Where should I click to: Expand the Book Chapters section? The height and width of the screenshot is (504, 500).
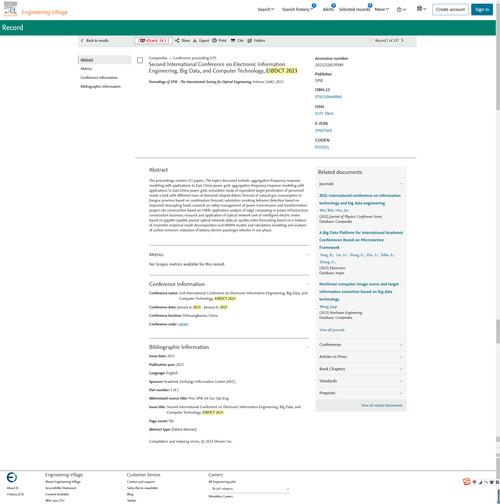[x=361, y=369]
